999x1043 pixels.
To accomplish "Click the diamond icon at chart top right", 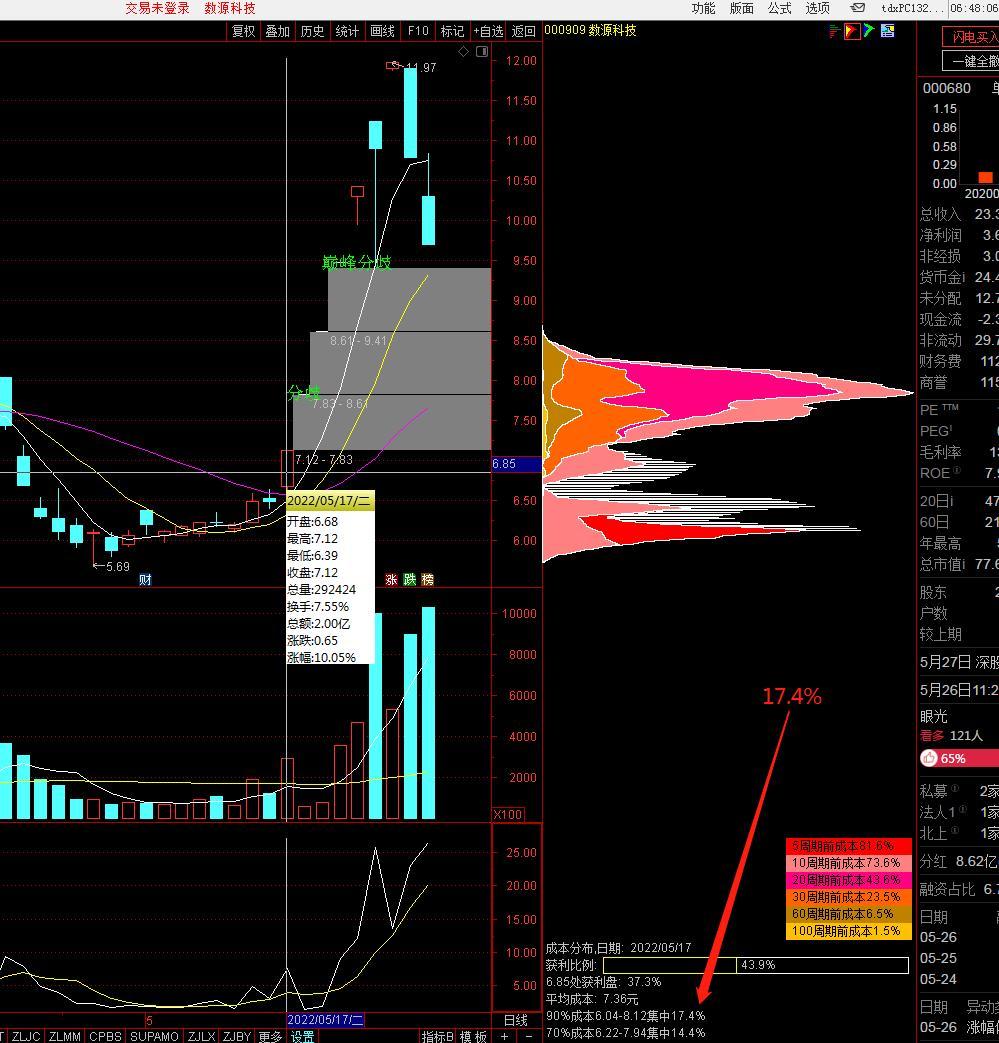I will coord(464,51).
